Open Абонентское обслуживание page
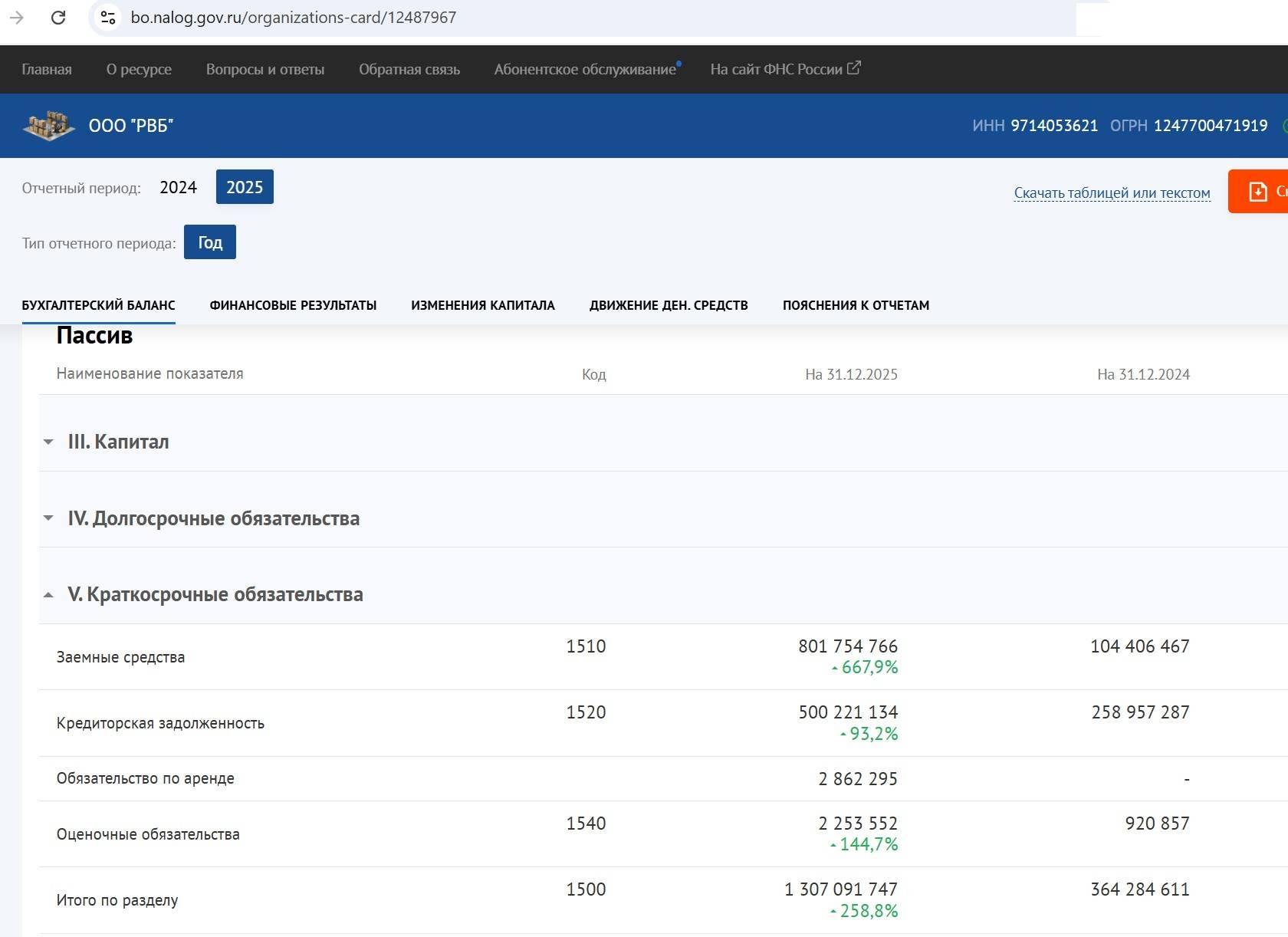The height and width of the screenshot is (937, 1288). pyautogui.click(x=585, y=69)
